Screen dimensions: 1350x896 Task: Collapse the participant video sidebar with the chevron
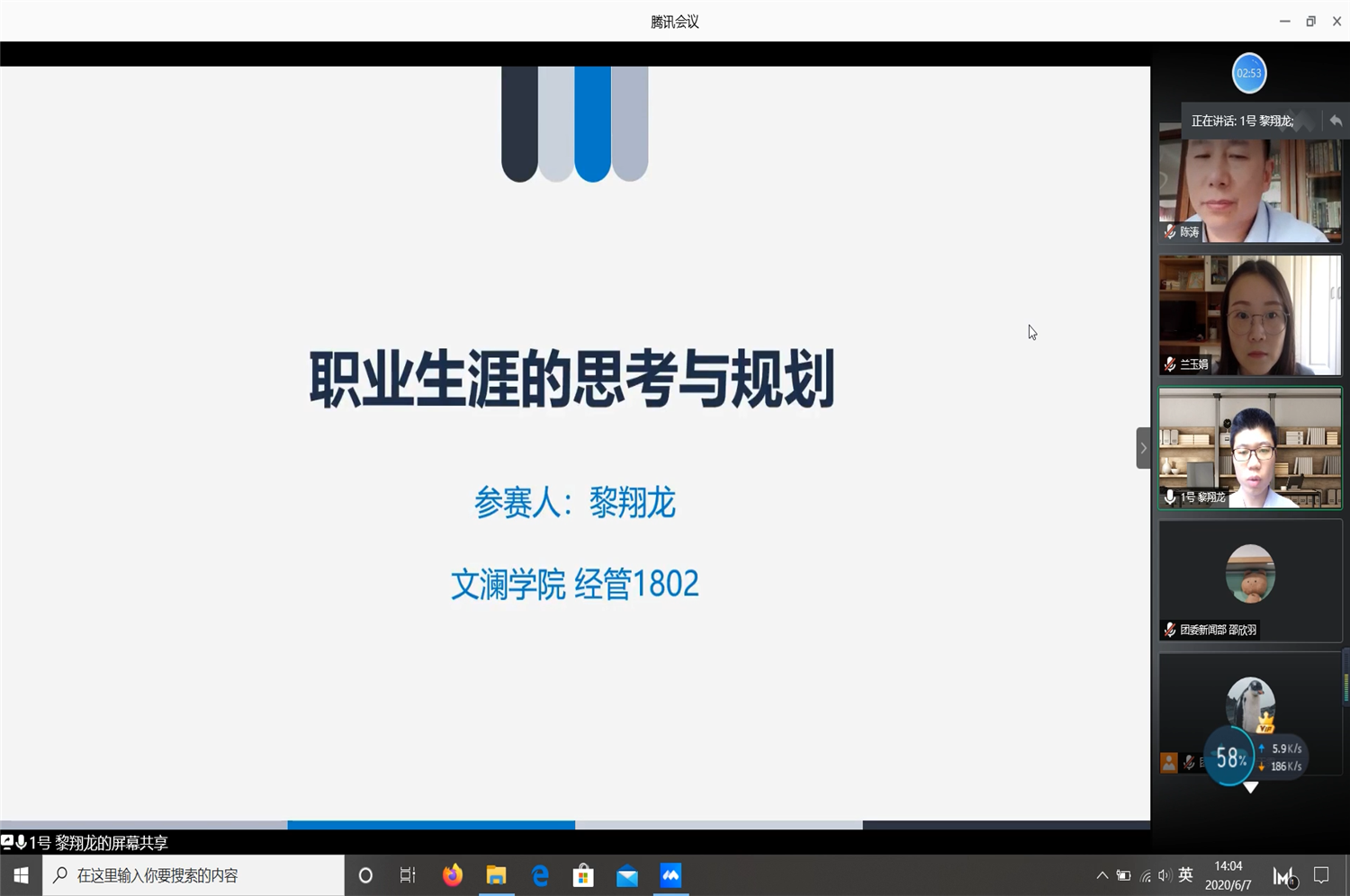(1143, 448)
